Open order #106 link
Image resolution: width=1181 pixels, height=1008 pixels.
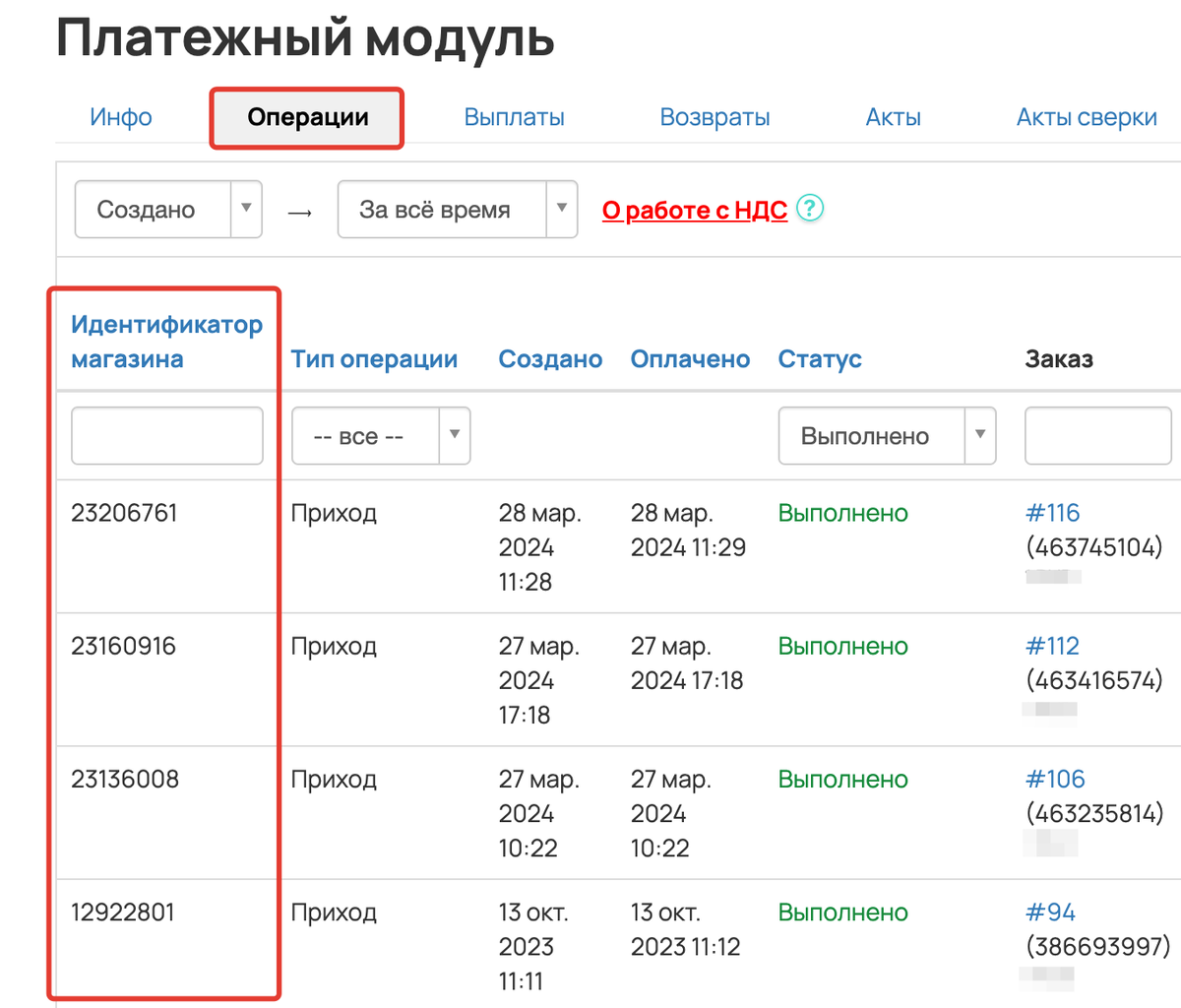click(x=1055, y=779)
